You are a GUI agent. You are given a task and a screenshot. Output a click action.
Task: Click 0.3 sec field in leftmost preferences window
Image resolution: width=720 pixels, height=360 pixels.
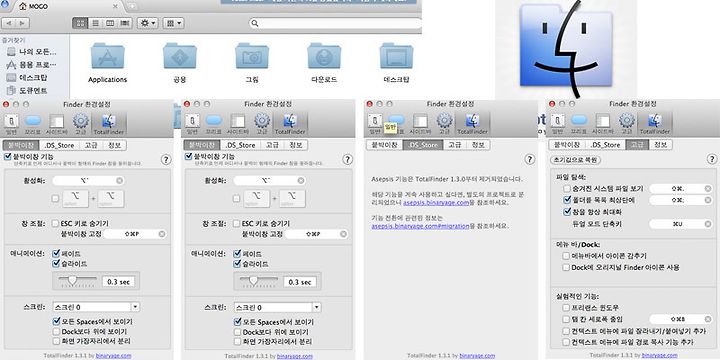(118, 281)
